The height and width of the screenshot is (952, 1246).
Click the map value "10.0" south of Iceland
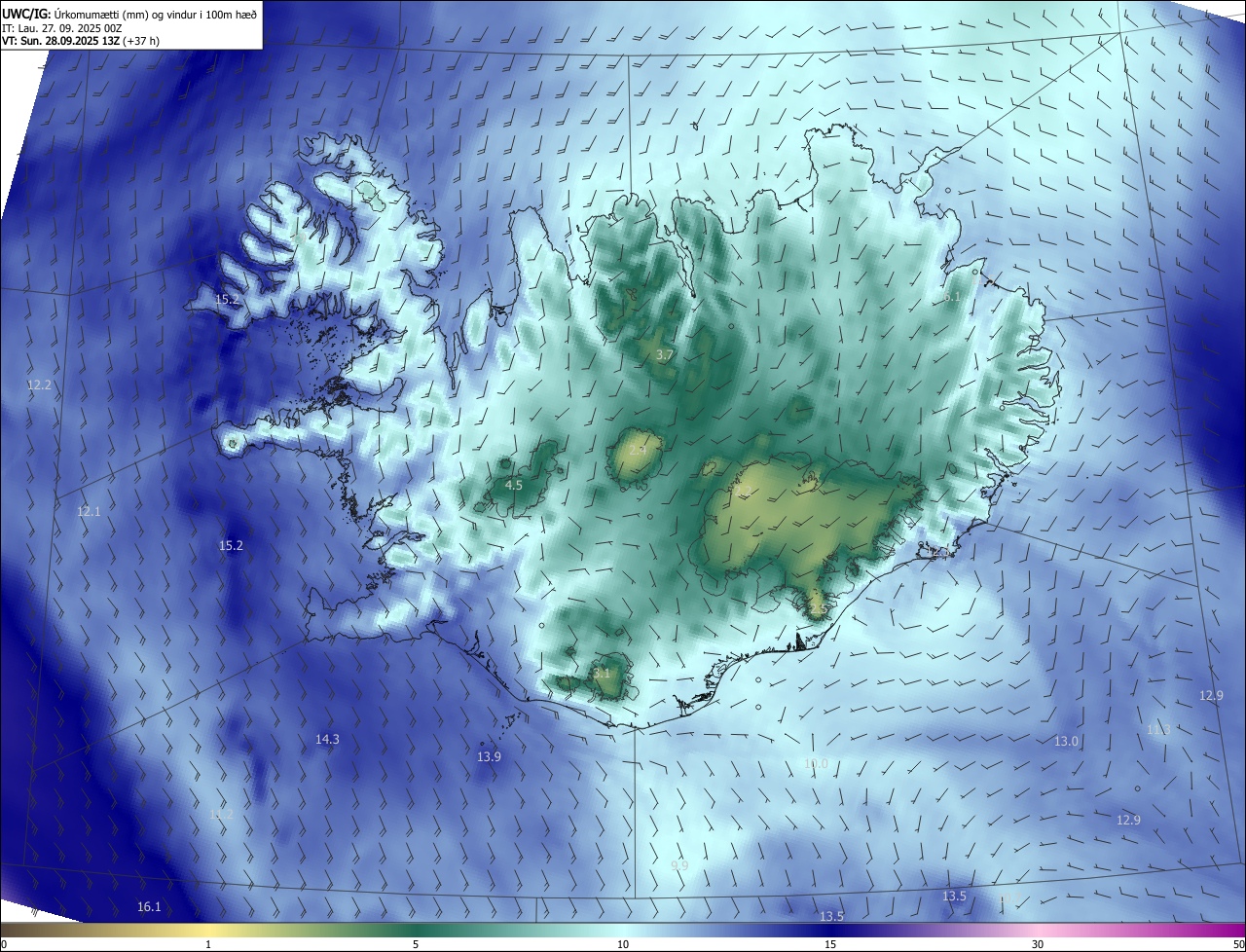pos(816,764)
